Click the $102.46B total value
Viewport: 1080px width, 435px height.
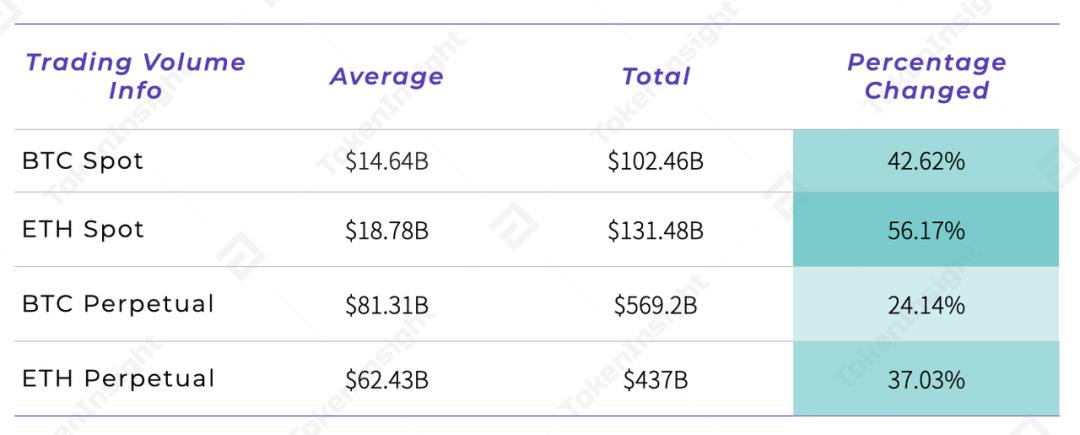click(655, 161)
